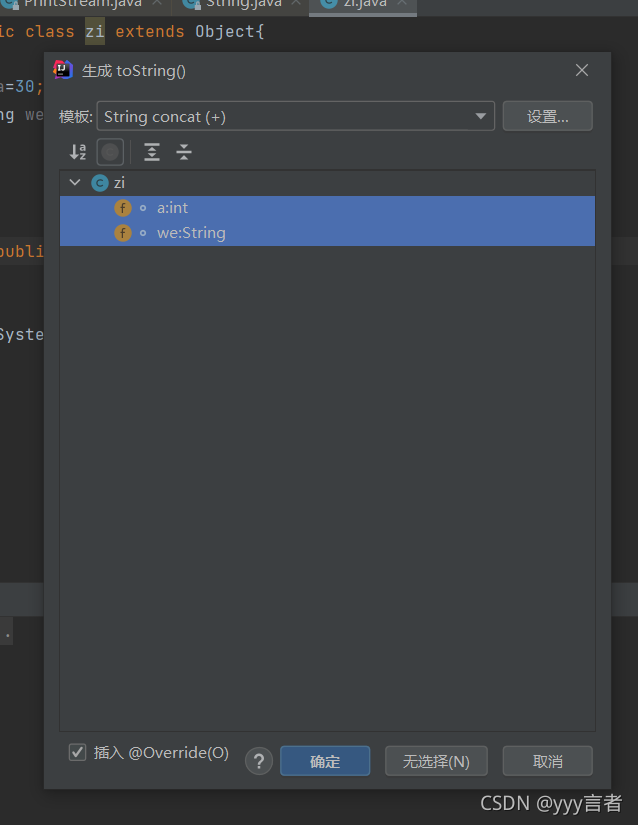Toggle the show classes icon
The width and height of the screenshot is (638, 825).
(110, 152)
